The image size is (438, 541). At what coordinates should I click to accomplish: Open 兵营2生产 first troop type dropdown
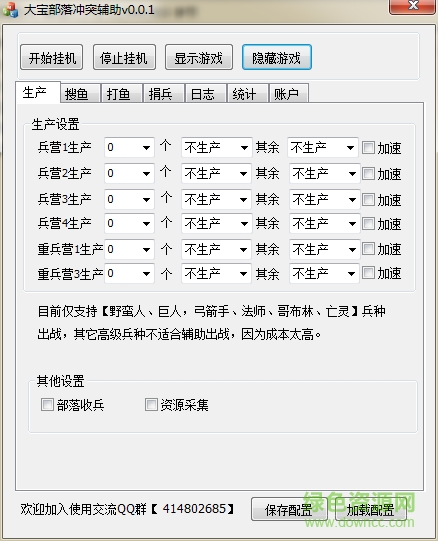tap(217, 173)
